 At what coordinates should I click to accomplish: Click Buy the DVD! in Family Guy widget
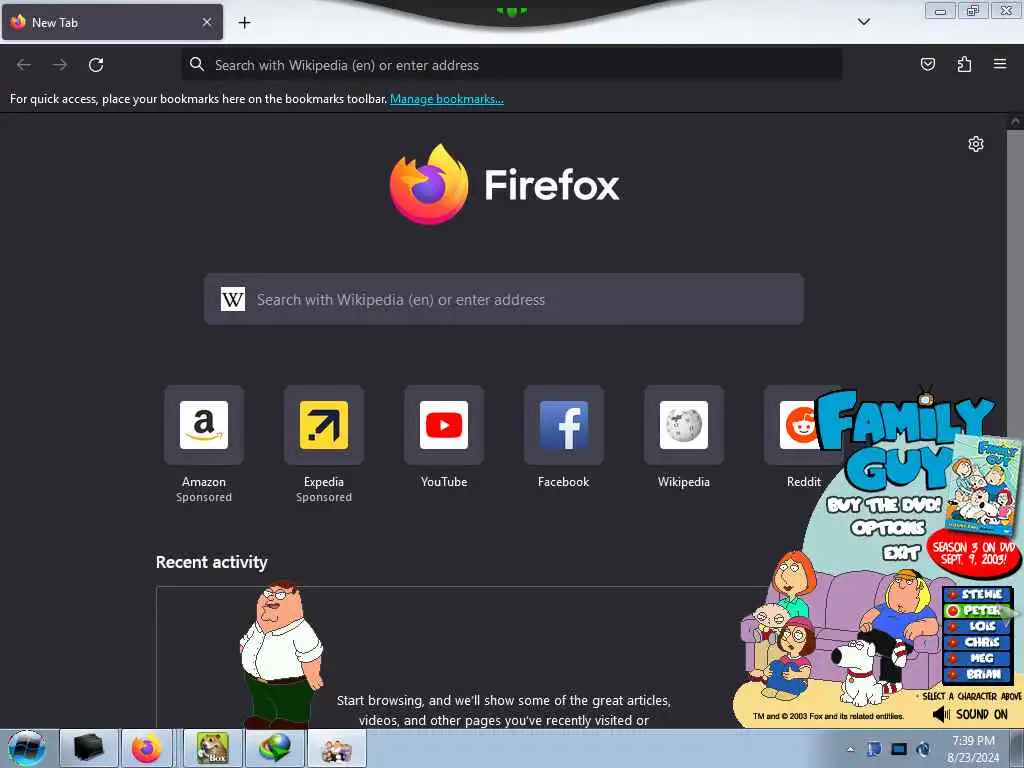(x=884, y=505)
